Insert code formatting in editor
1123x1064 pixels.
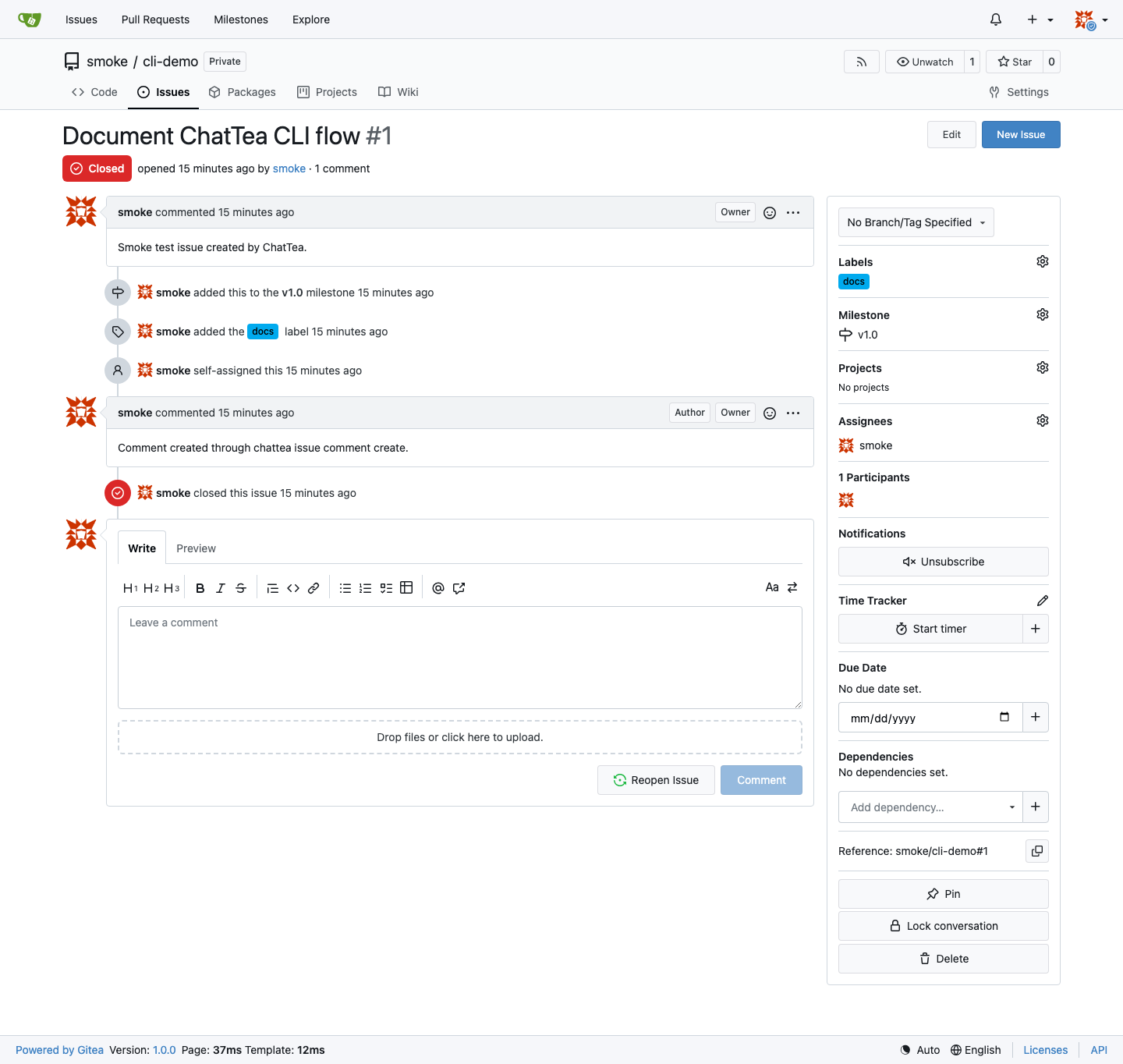[x=293, y=588]
